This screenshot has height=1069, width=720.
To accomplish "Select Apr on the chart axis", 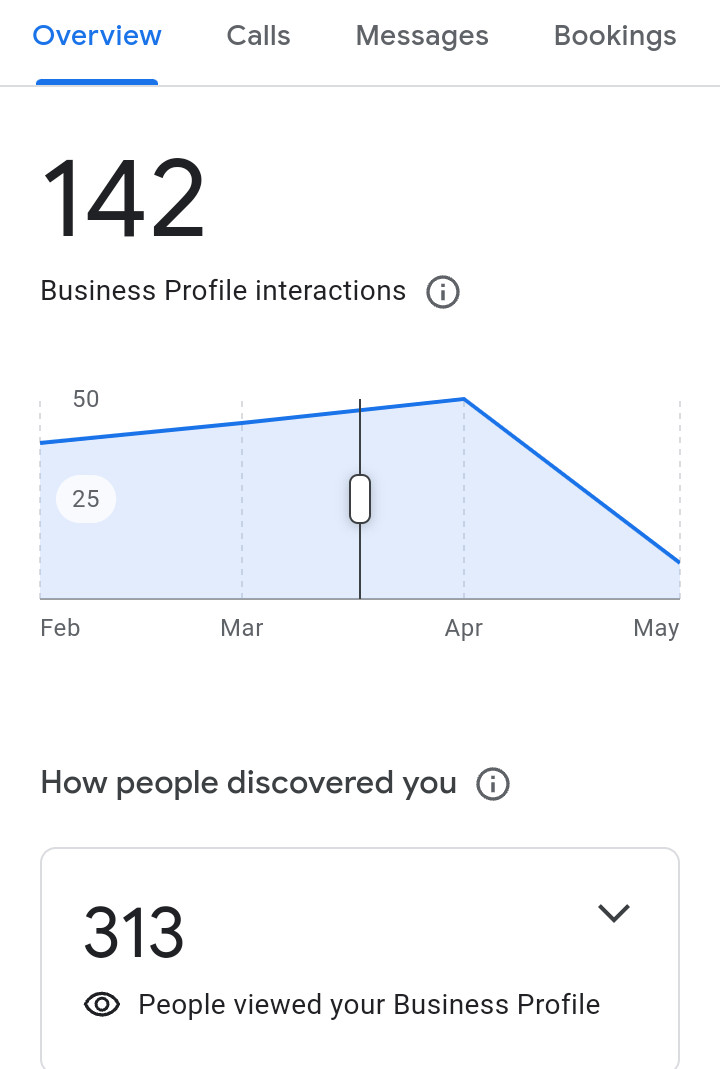I will [x=464, y=629].
